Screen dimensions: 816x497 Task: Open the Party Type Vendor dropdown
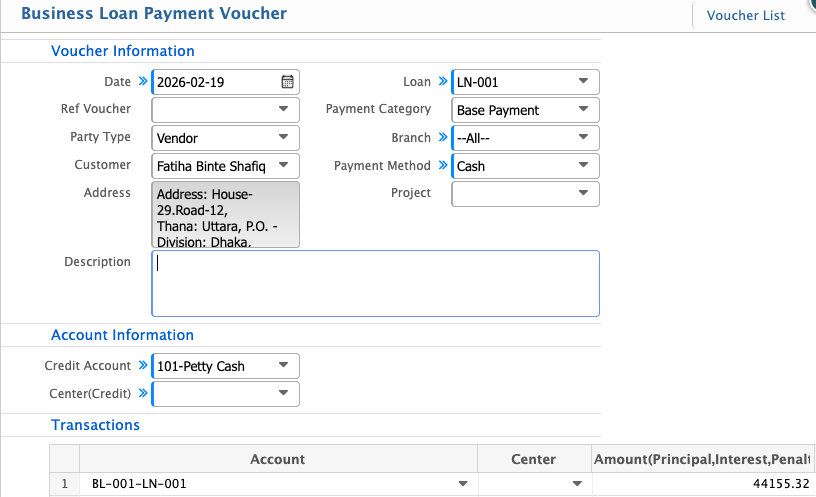(283, 138)
